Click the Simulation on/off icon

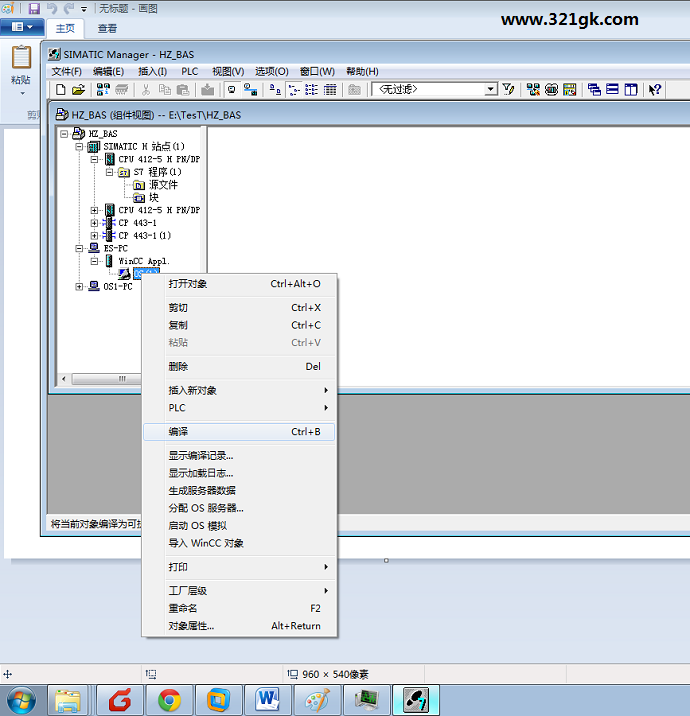(x=552, y=90)
